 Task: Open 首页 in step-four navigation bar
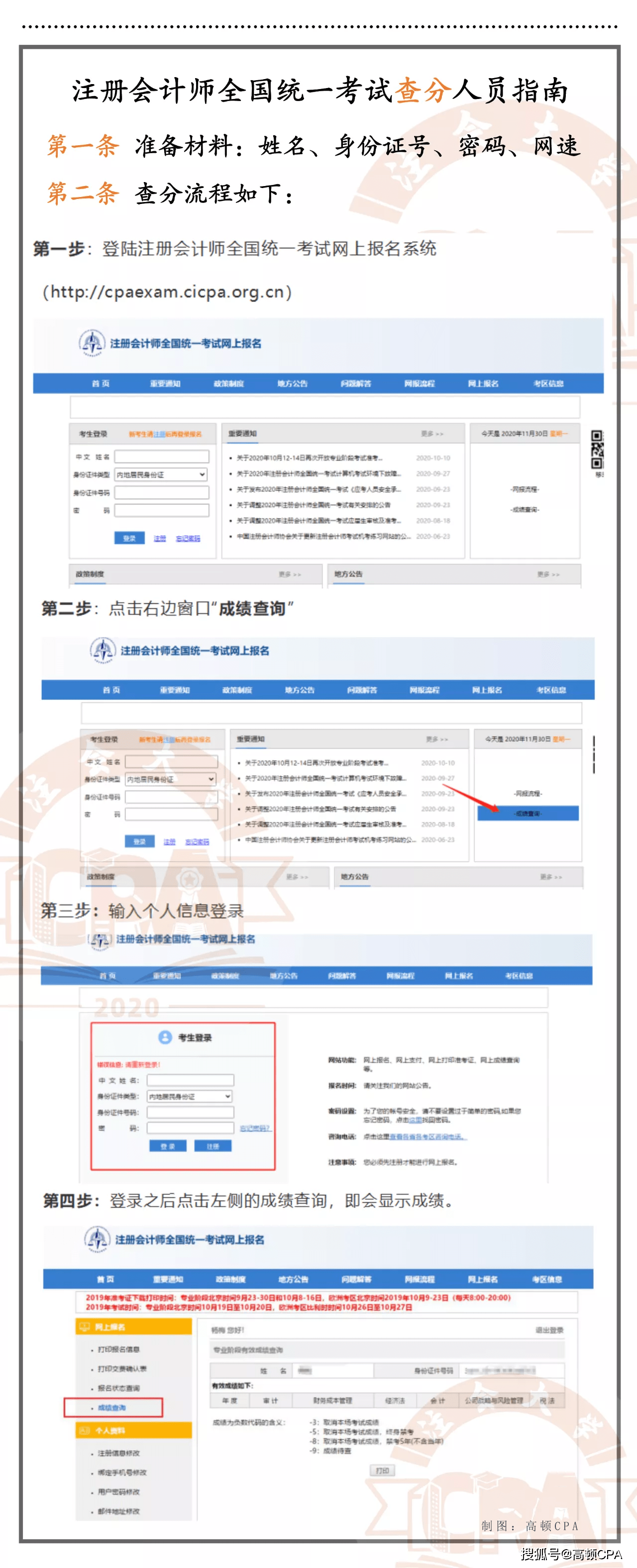tap(106, 1279)
